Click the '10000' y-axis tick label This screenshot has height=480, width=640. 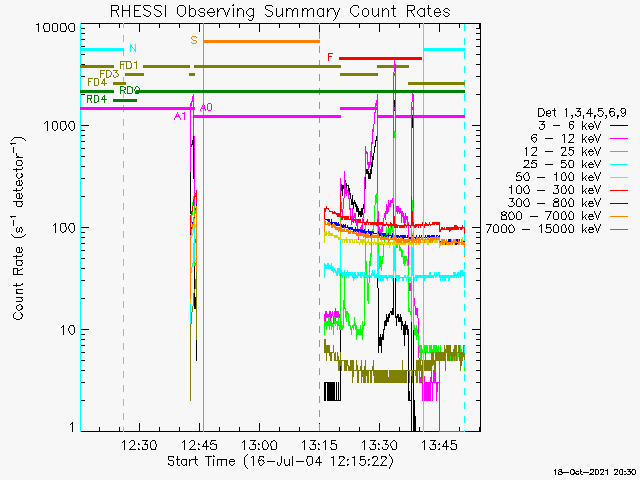click(56, 28)
